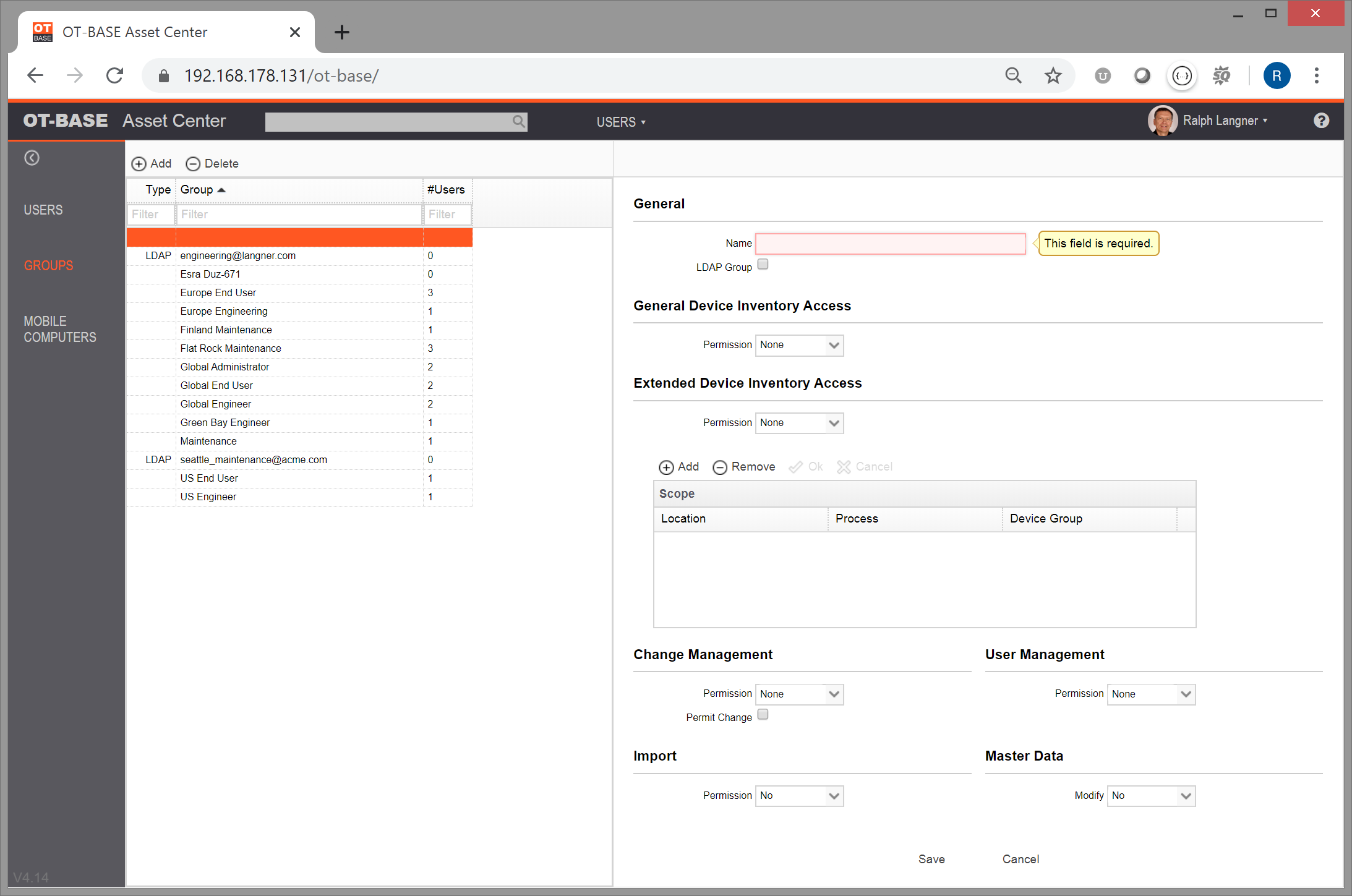
Task: Collapse the sidebar with the back arrow icon
Action: [x=32, y=158]
